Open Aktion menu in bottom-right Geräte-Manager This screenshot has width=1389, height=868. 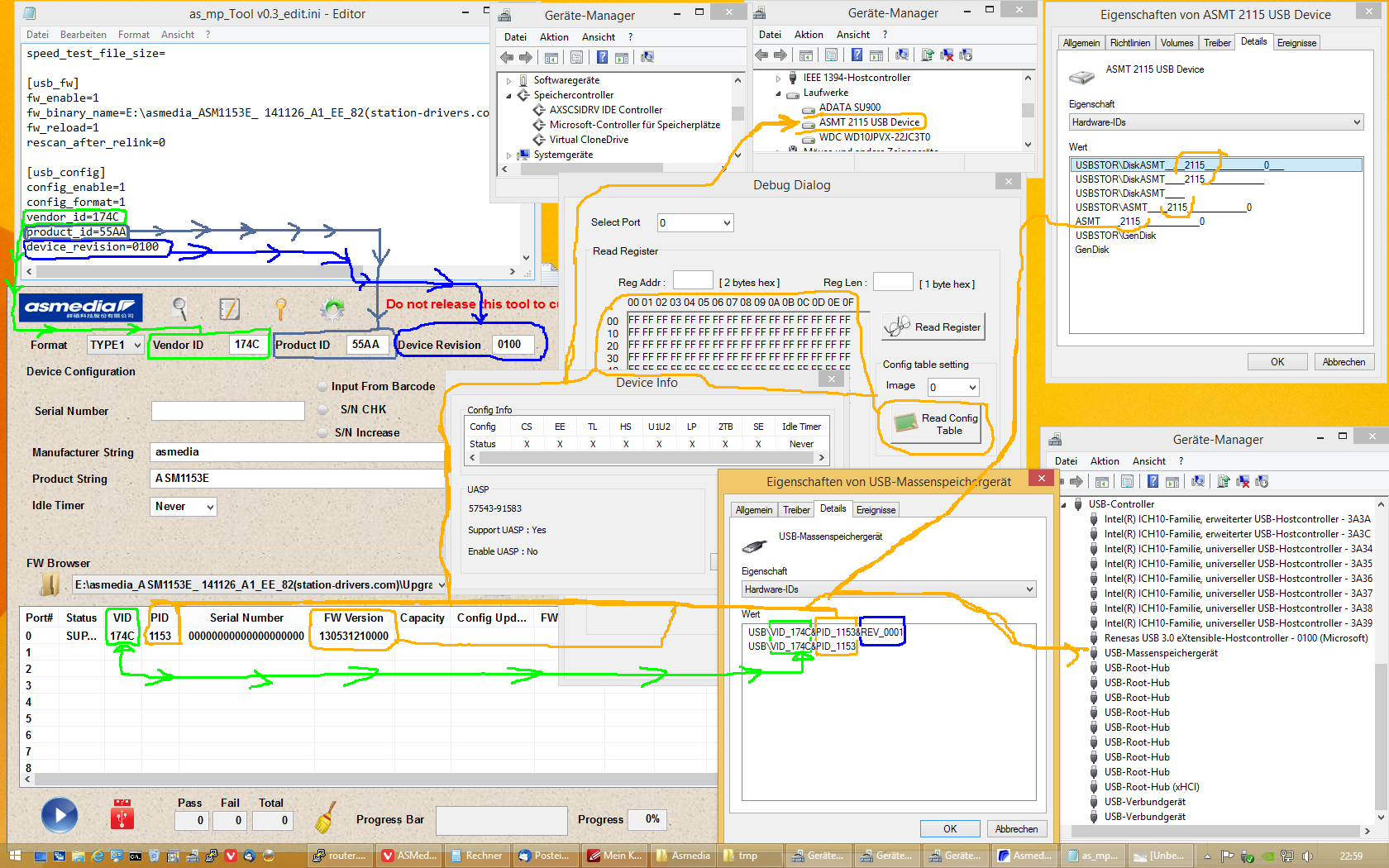tap(1105, 461)
